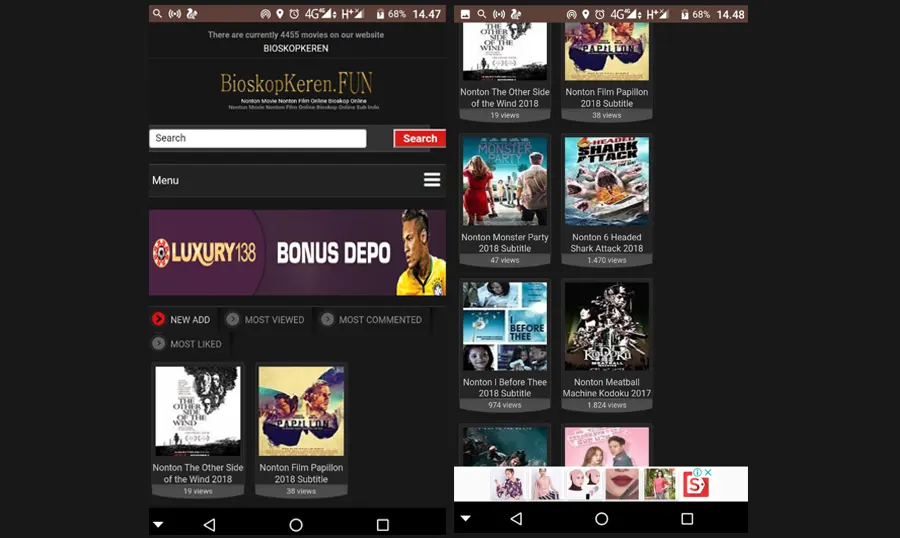Tap the battery status icon on left screen
The height and width of the screenshot is (538, 900).
[x=380, y=14]
